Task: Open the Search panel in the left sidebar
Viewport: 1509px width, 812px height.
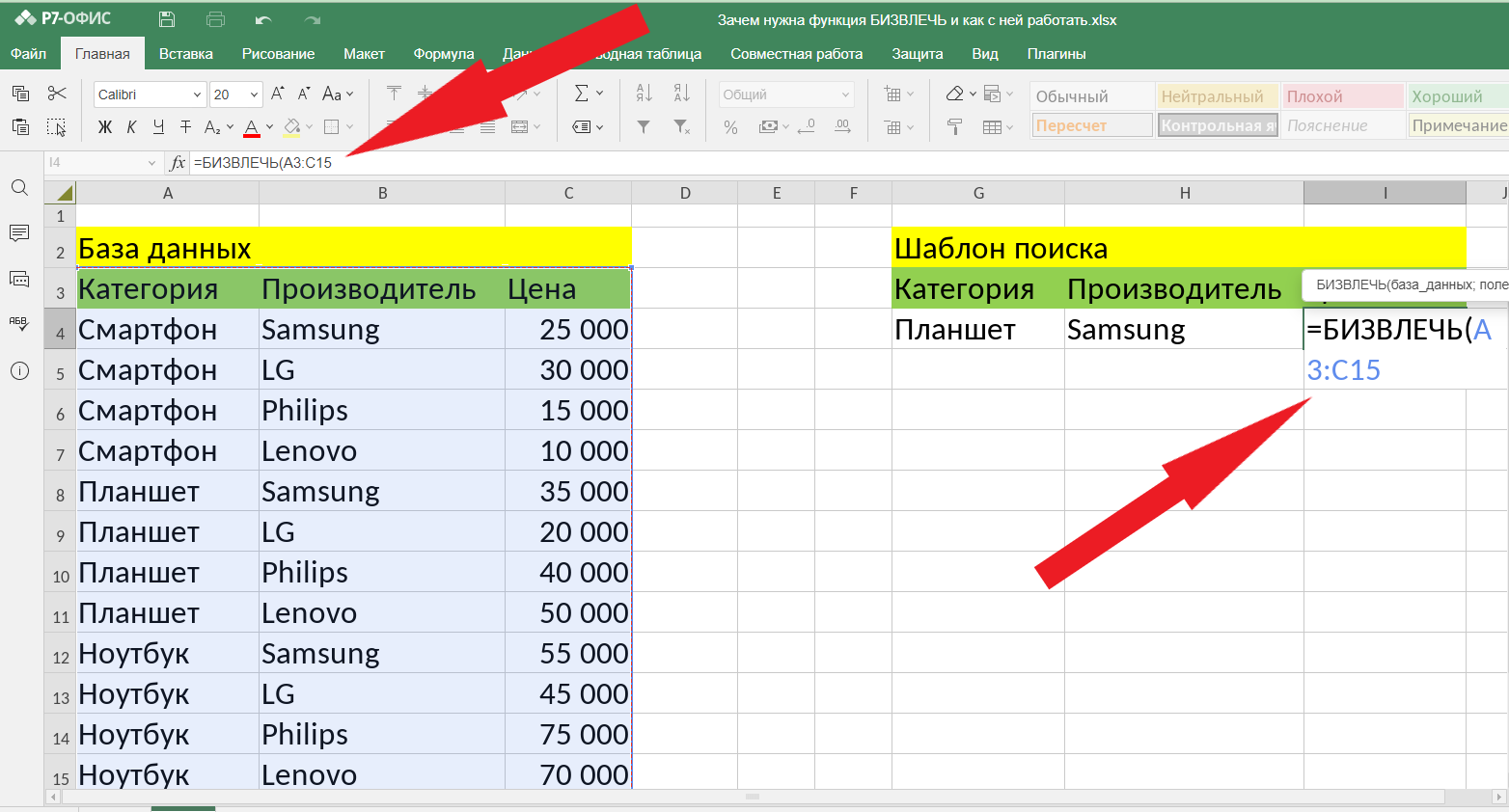Action: [x=19, y=187]
